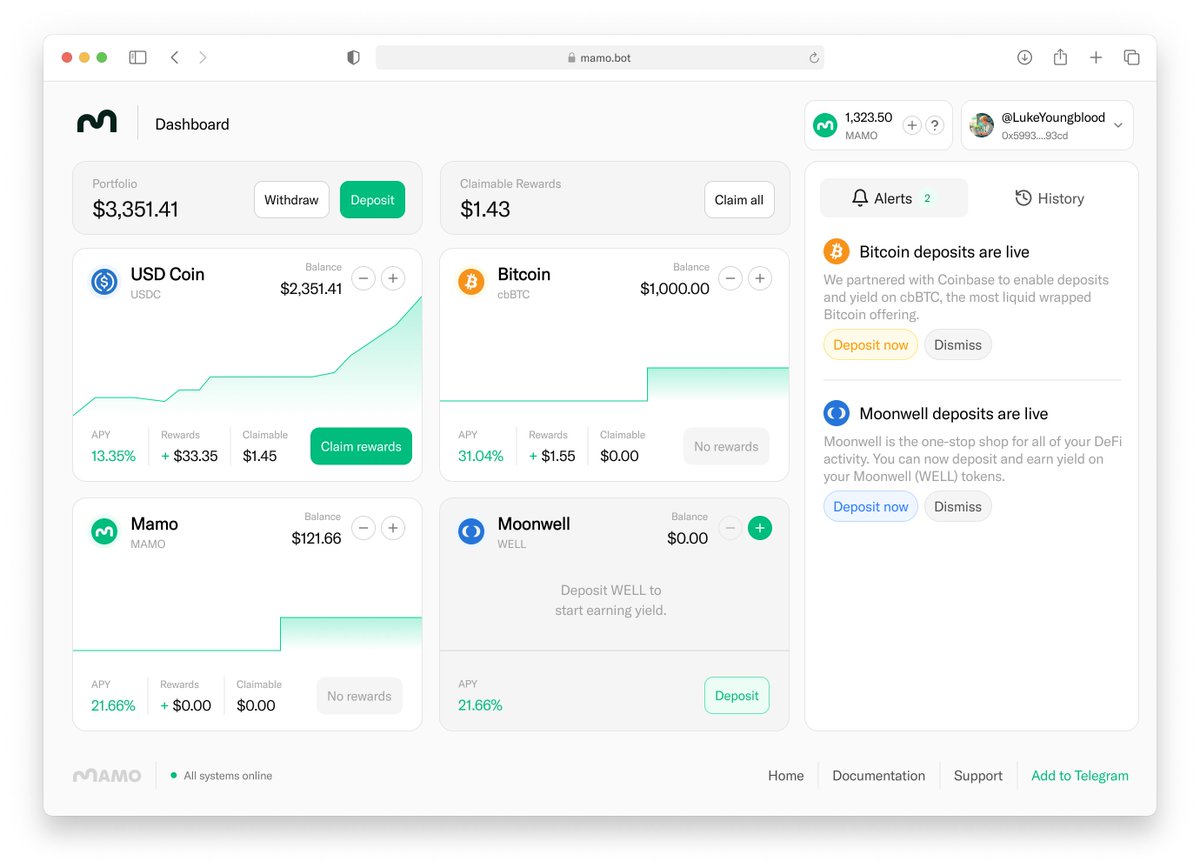Screen dimensions: 1200x868
Task: Open the privacy shield icon
Action: 353,58
